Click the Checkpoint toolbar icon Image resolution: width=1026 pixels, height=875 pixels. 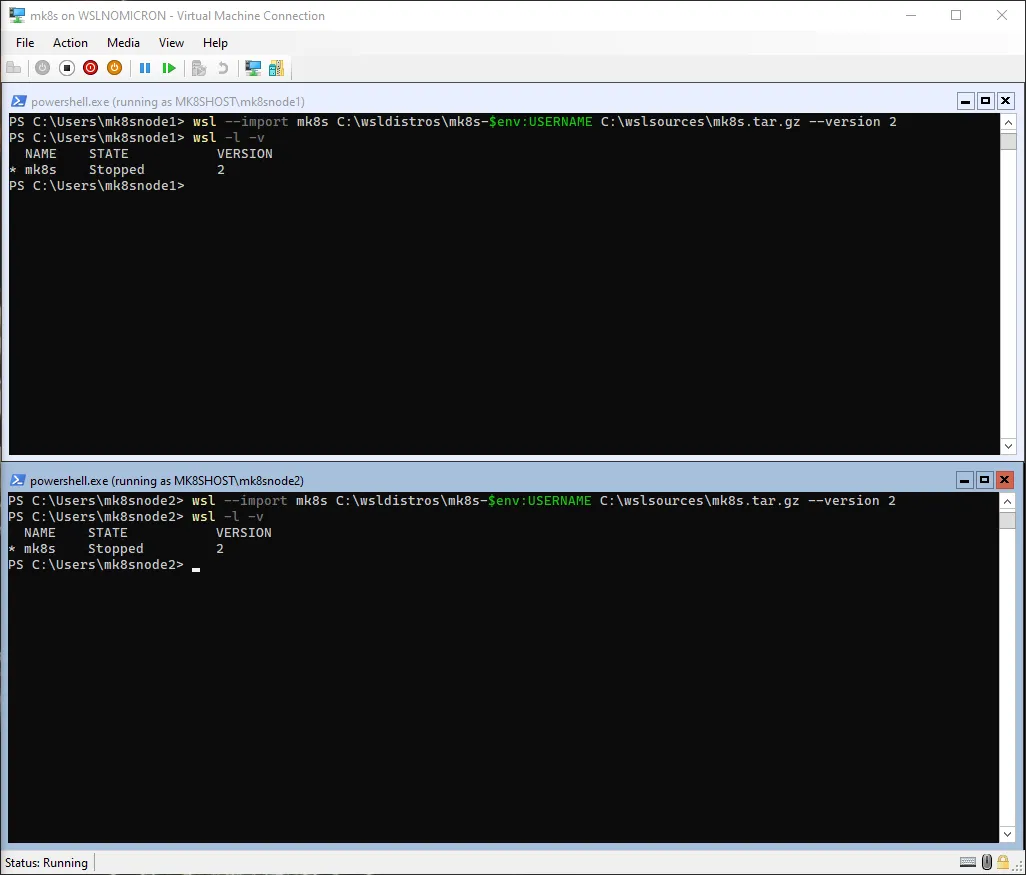click(199, 68)
